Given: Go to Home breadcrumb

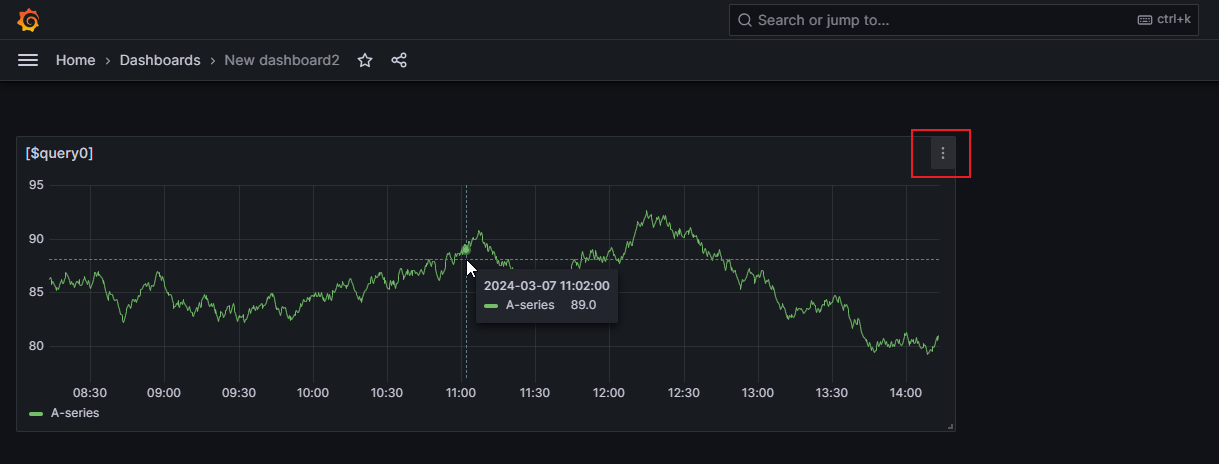Looking at the screenshot, I should pyautogui.click(x=76, y=60).
